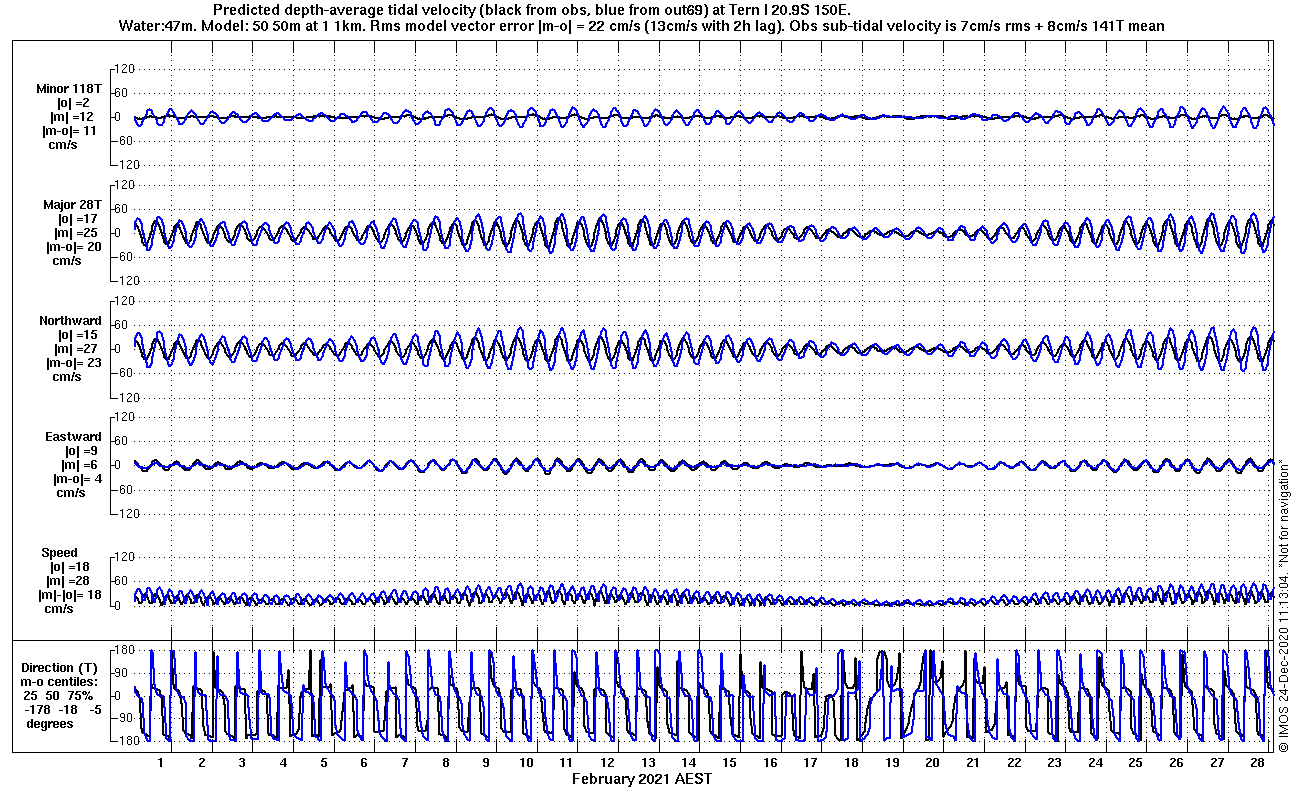Click the '|m-o|= 4' value under Eastward
The width and height of the screenshot is (1300, 800).
click(x=77, y=479)
